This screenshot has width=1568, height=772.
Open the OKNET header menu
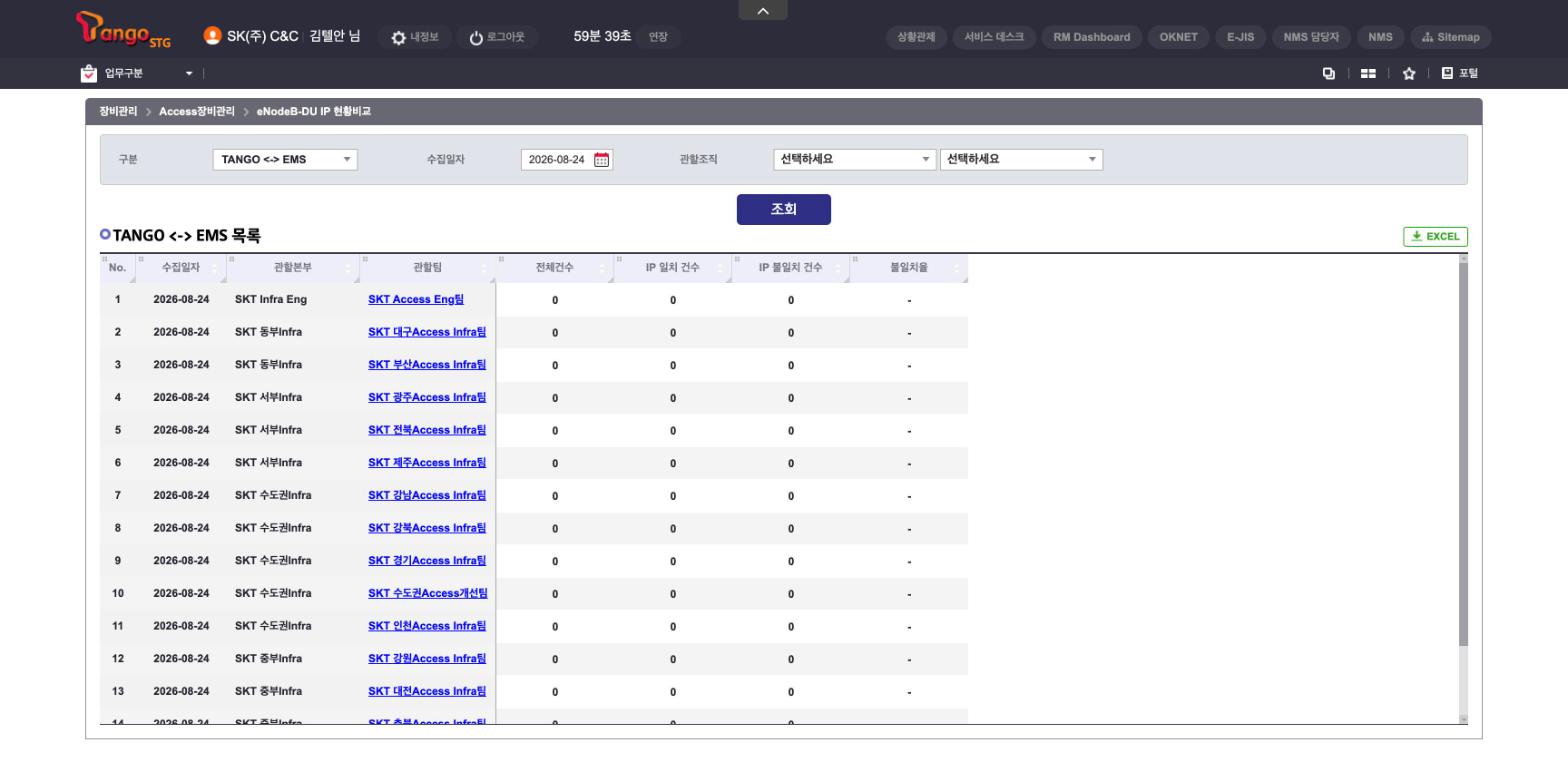pyautogui.click(x=1178, y=37)
